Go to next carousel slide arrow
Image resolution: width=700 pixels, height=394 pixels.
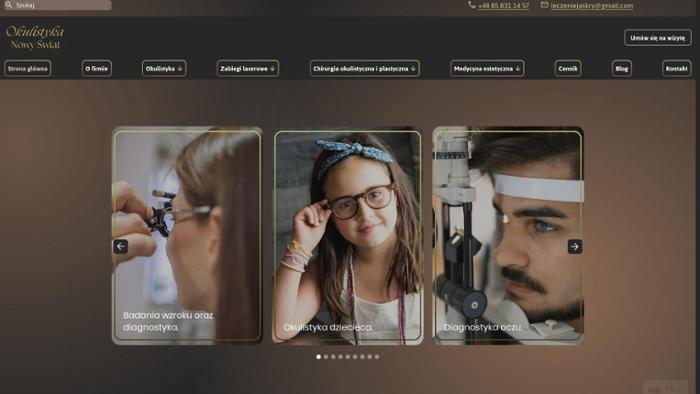point(575,246)
